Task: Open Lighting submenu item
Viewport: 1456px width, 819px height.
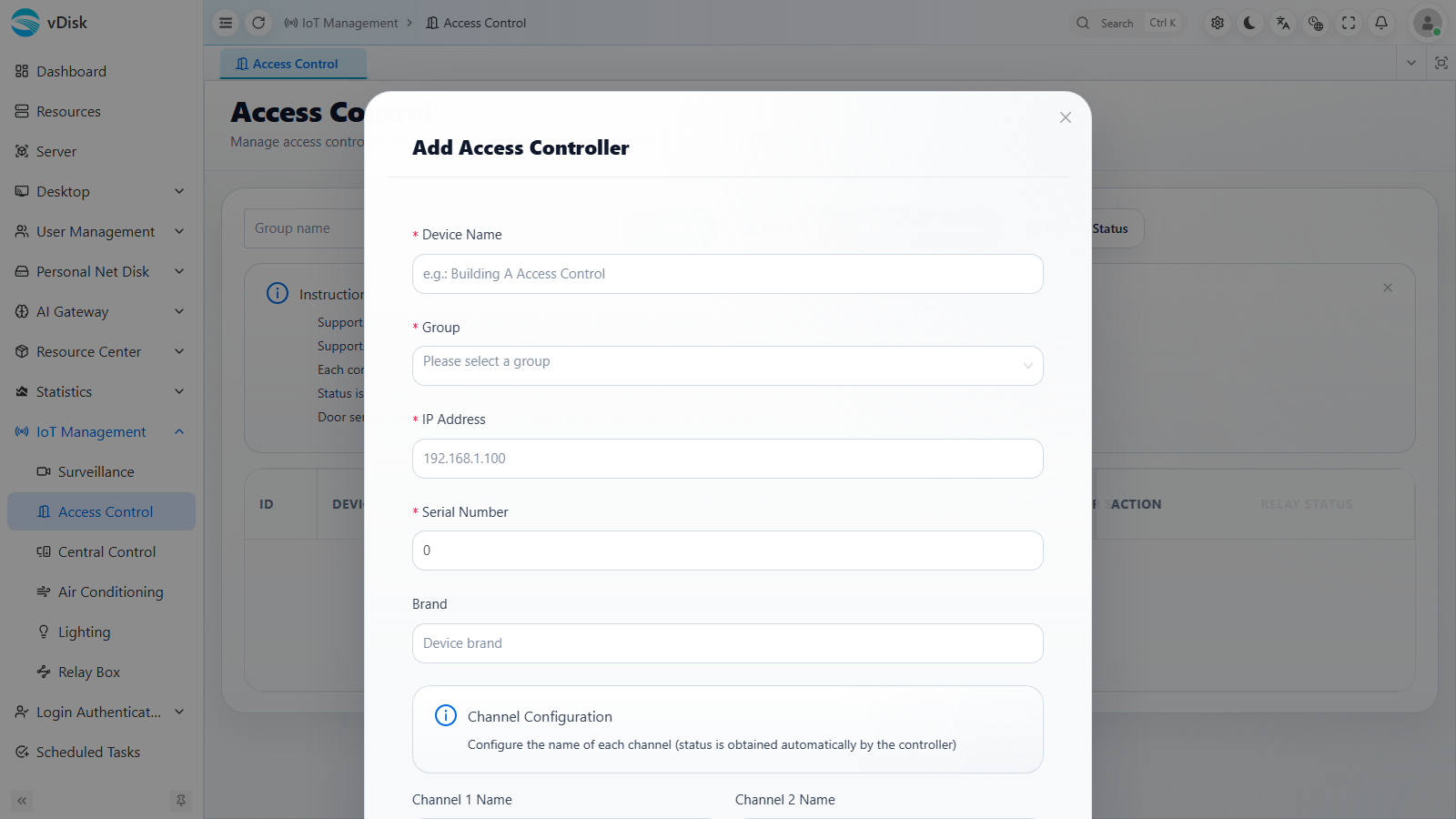Action: [x=101, y=632]
